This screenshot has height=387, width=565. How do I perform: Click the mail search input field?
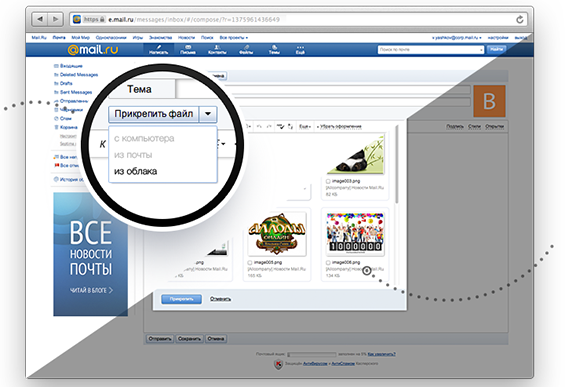tap(431, 50)
